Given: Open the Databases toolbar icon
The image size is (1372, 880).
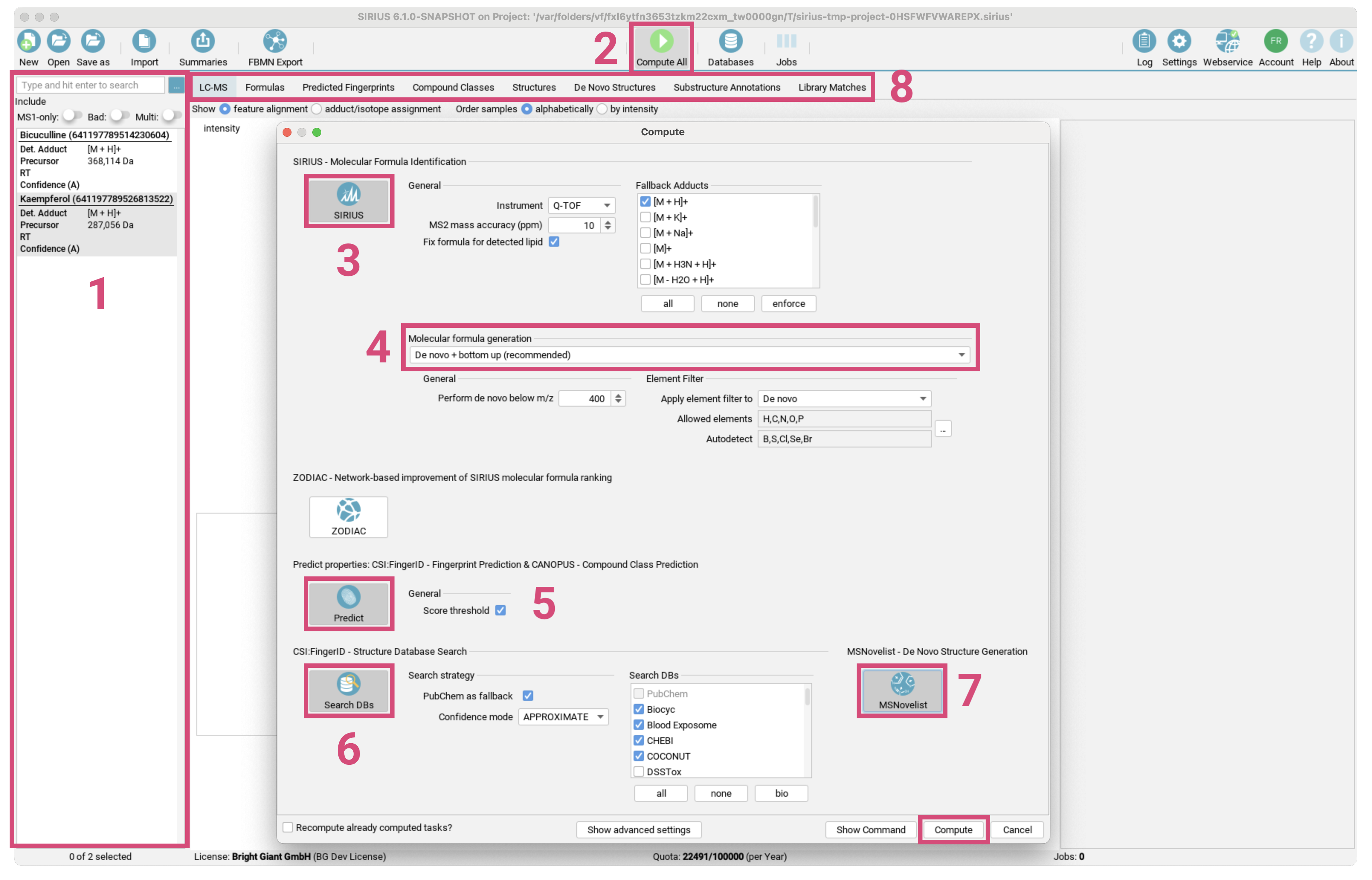Looking at the screenshot, I should 731,41.
